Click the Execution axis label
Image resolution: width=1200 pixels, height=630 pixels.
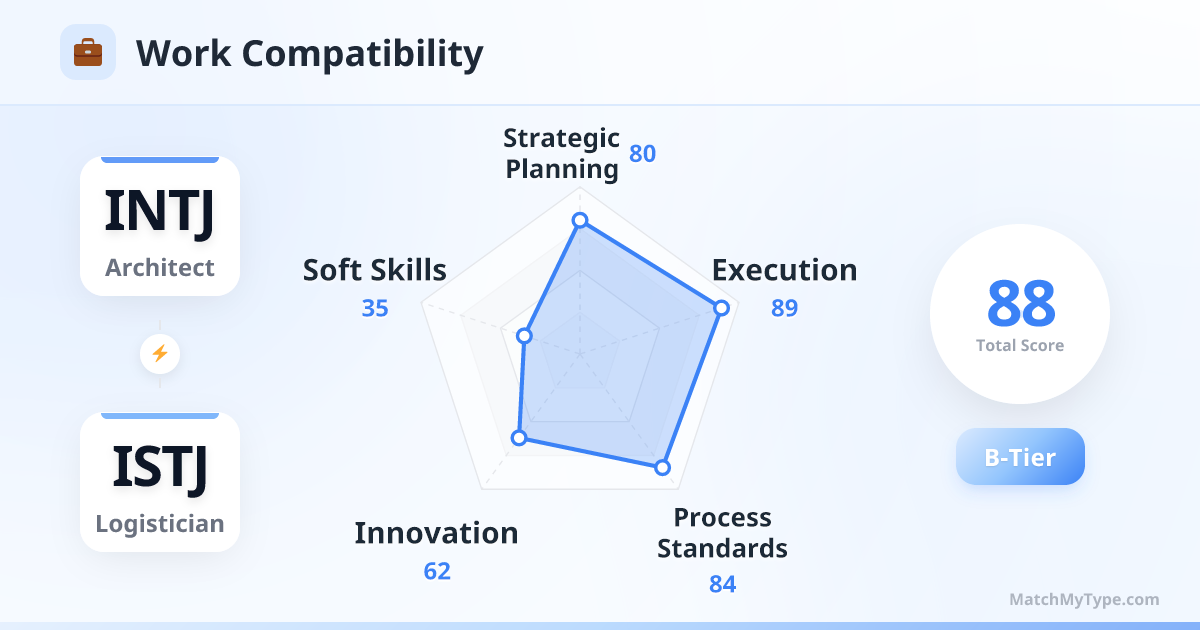click(x=784, y=270)
